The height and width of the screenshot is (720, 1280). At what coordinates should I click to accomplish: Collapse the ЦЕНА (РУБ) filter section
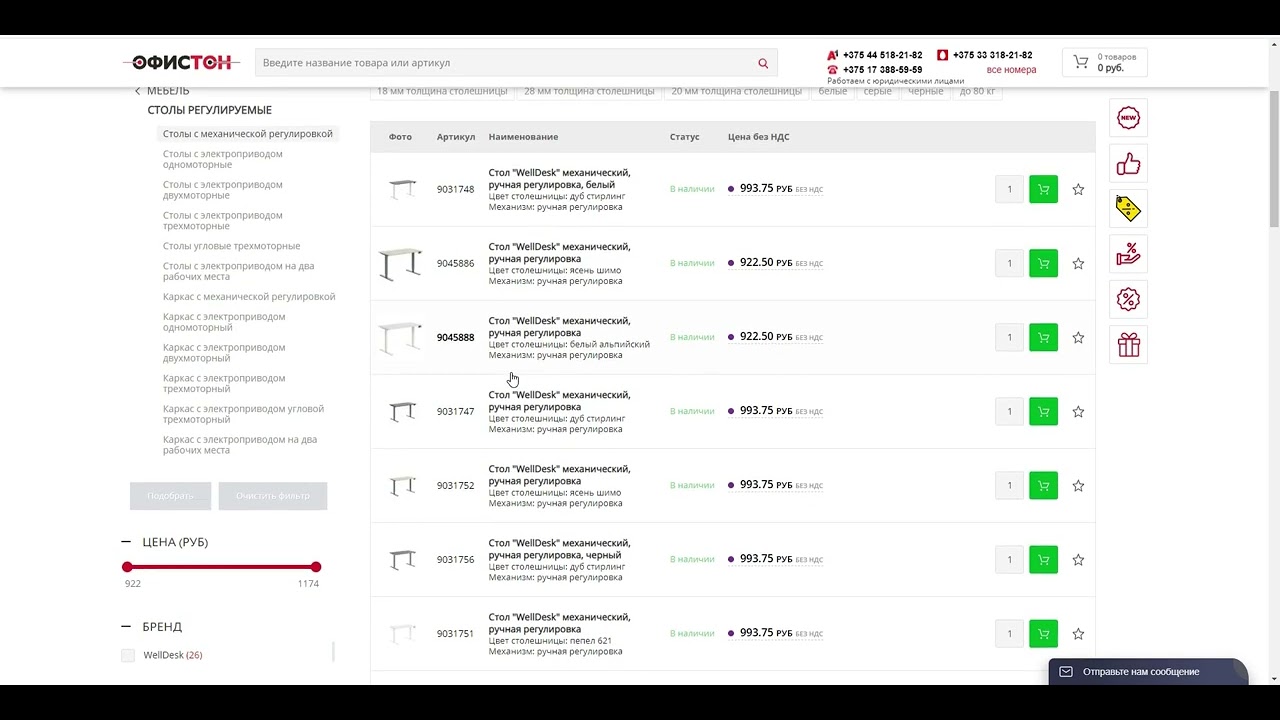[126, 541]
